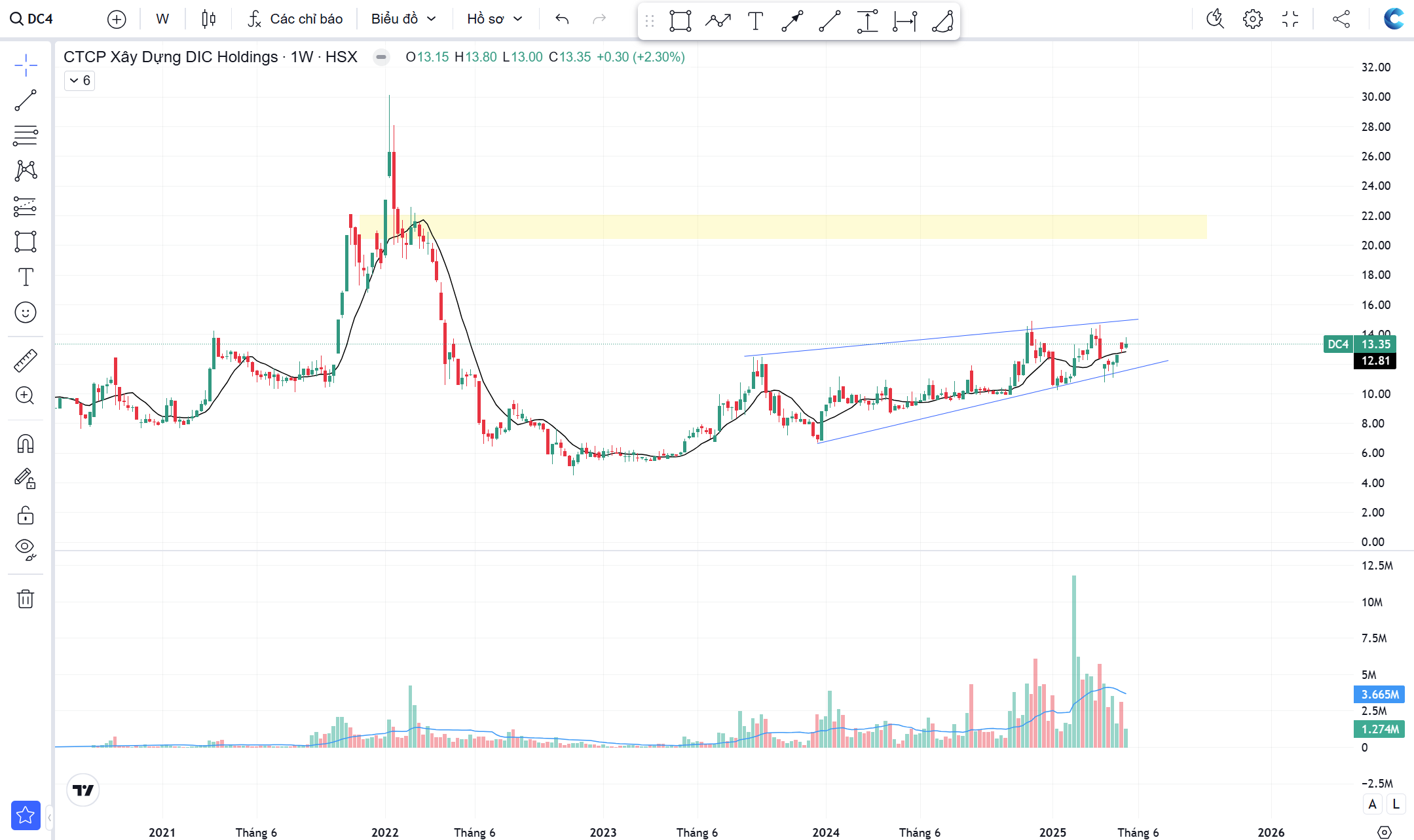
Task: Toggle lock all drawing tools
Action: pos(26,515)
